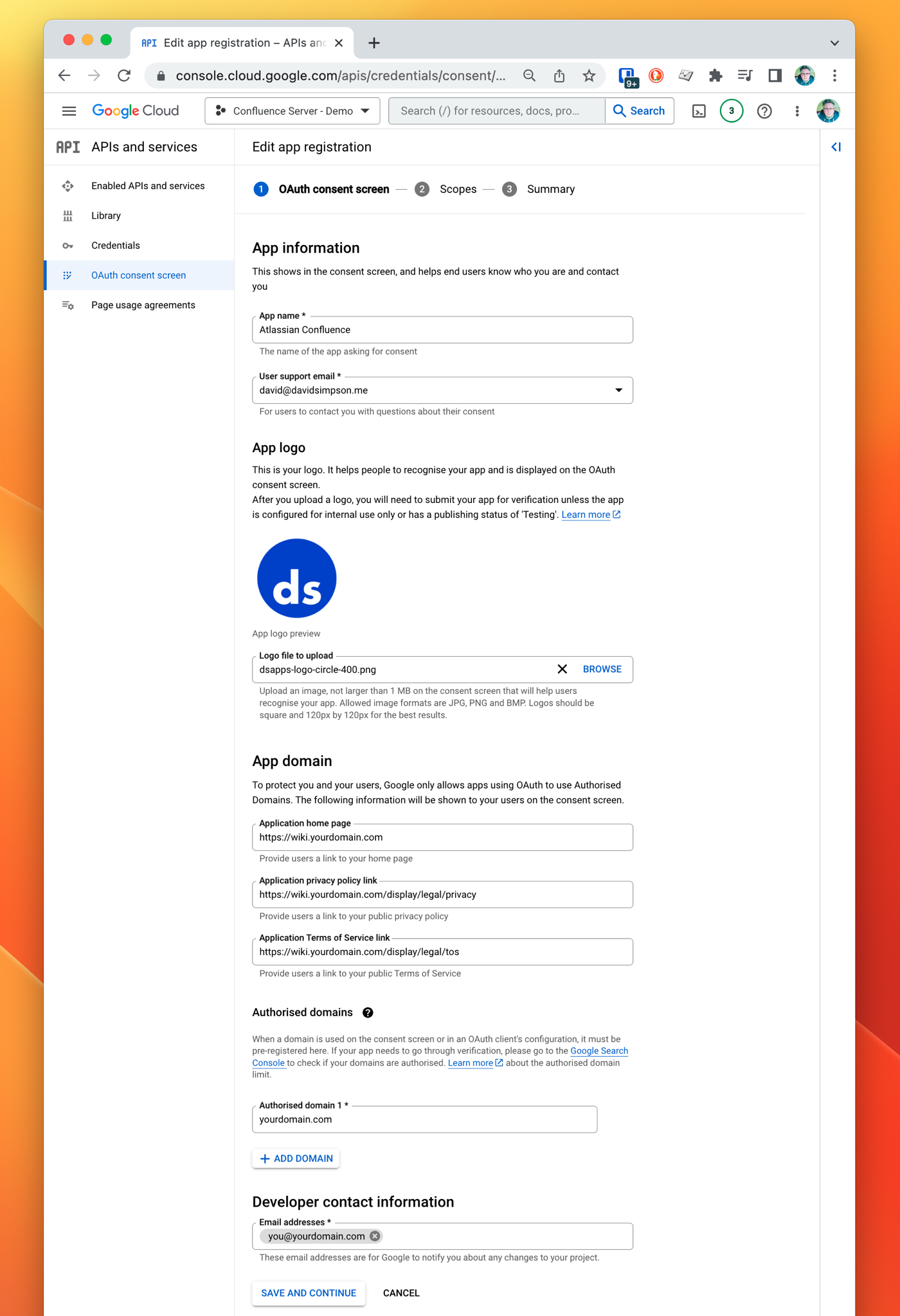This screenshot has width=900, height=1316.
Task: Clear the uploaded logo file with X
Action: [562, 669]
